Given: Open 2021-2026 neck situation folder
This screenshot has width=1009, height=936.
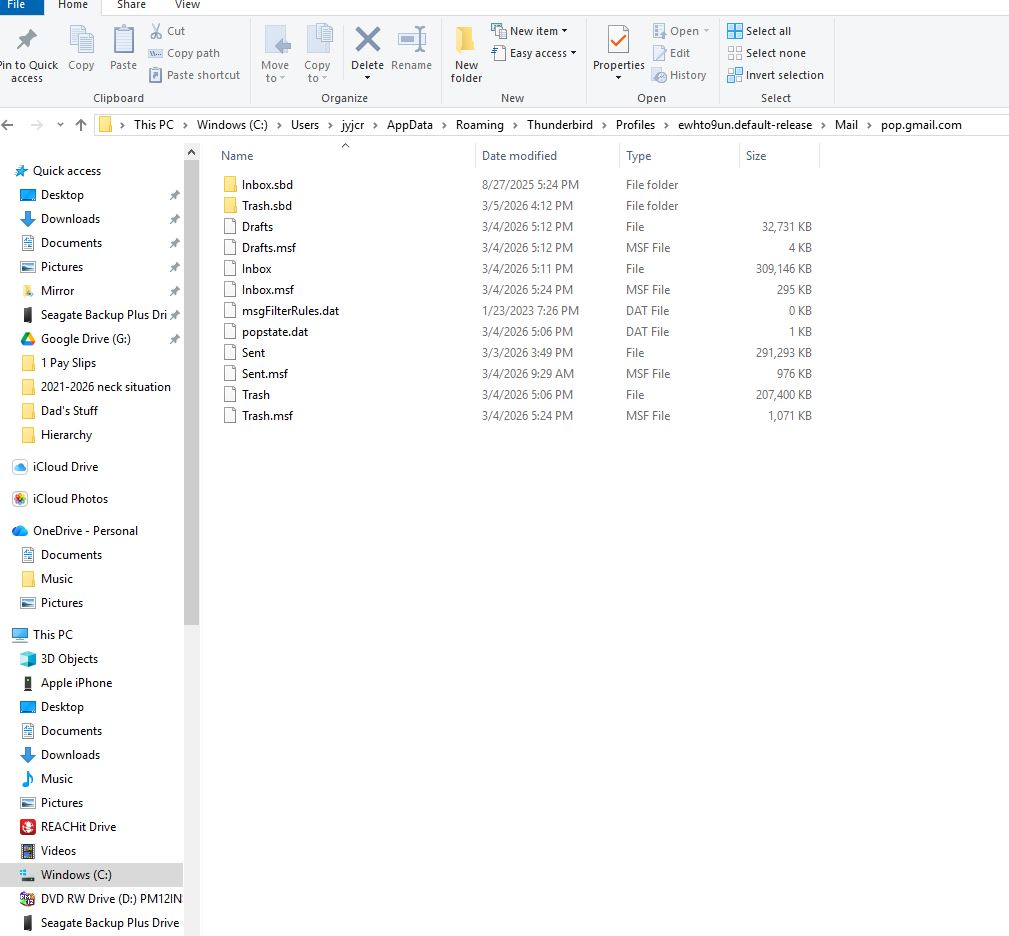Looking at the screenshot, I should tap(106, 387).
